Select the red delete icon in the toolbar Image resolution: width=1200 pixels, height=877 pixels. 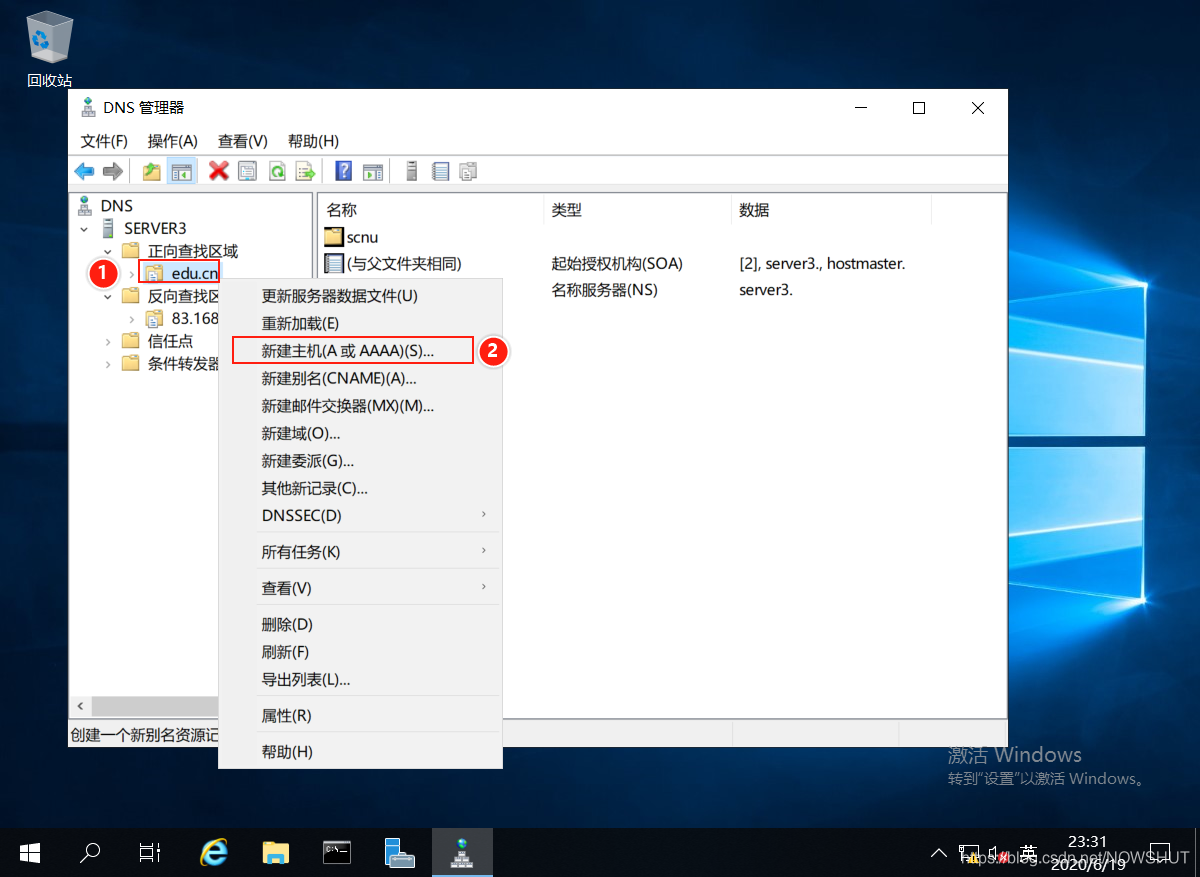coord(217,170)
